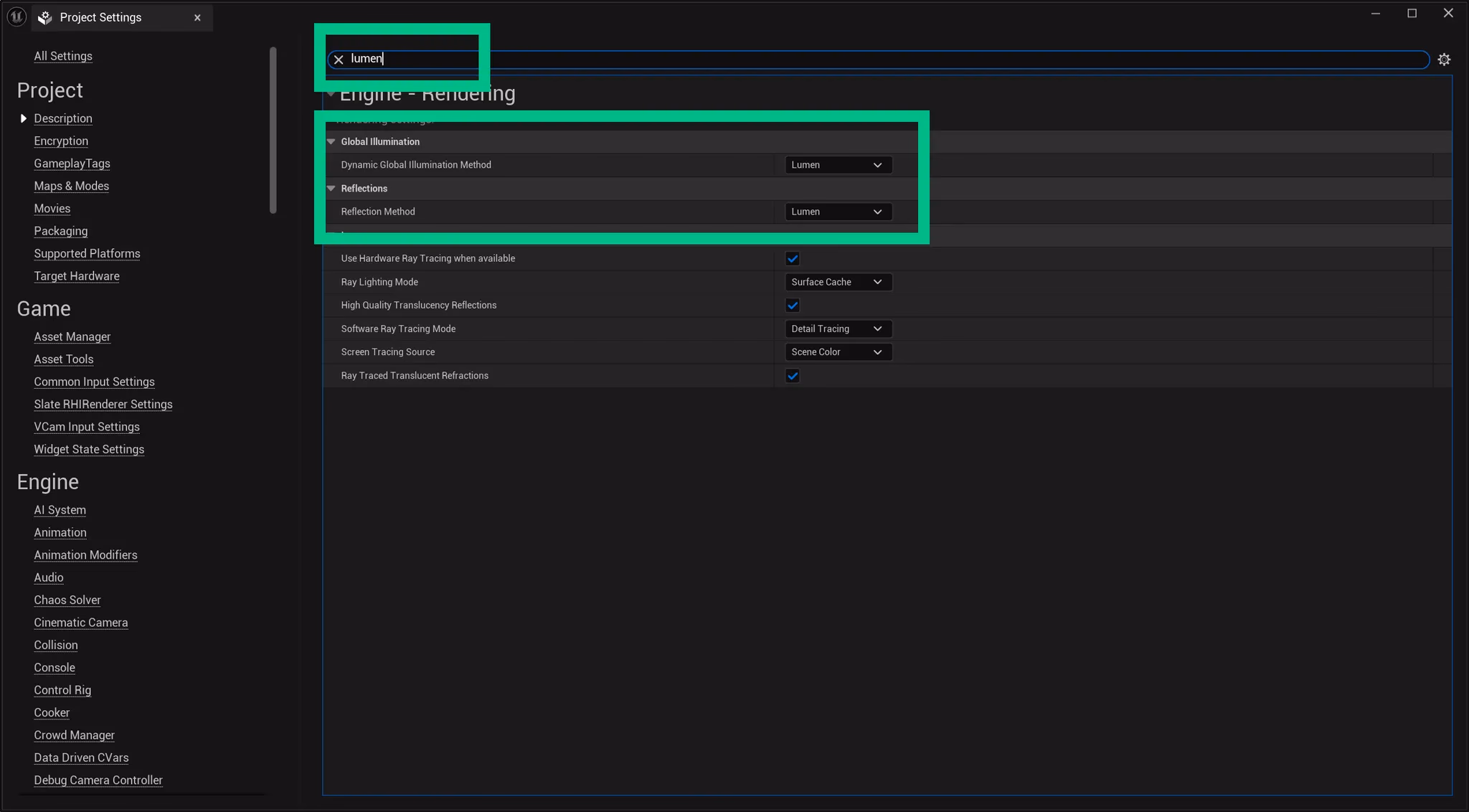Toggle Ray Traced Translucent Refractions off
The height and width of the screenshot is (812, 1469).
(792, 375)
